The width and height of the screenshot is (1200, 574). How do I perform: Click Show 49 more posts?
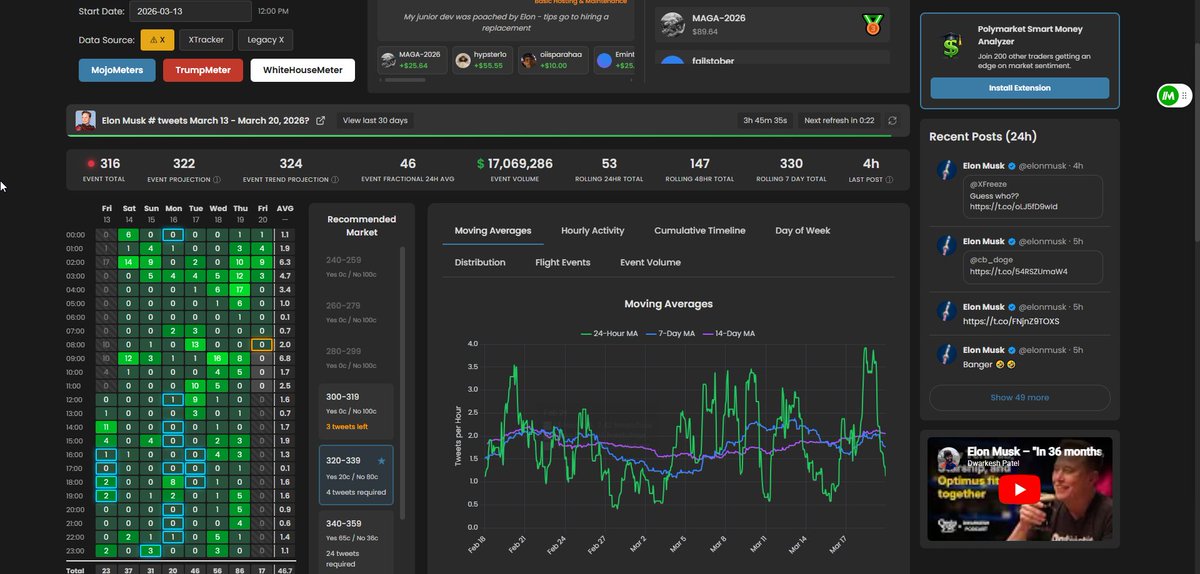[x=1020, y=397]
